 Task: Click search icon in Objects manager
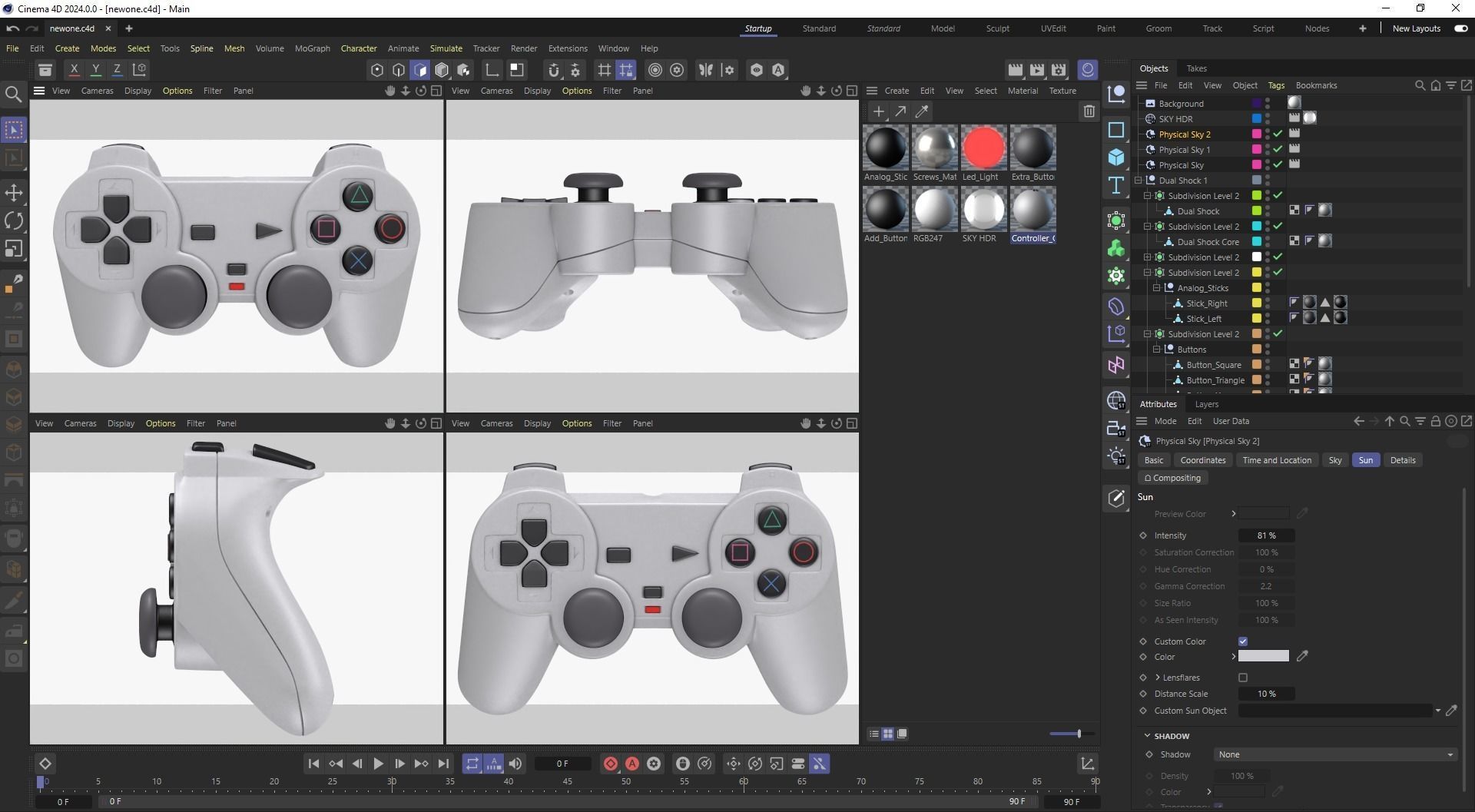click(1420, 85)
